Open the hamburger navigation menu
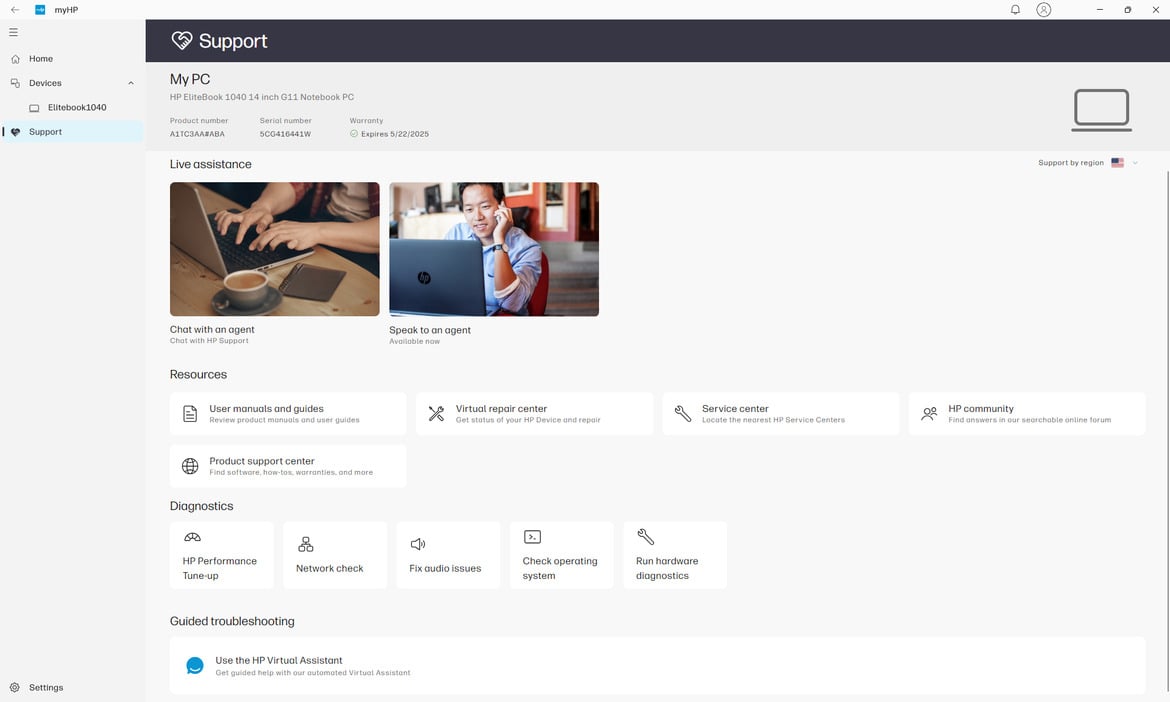 click(x=13, y=32)
